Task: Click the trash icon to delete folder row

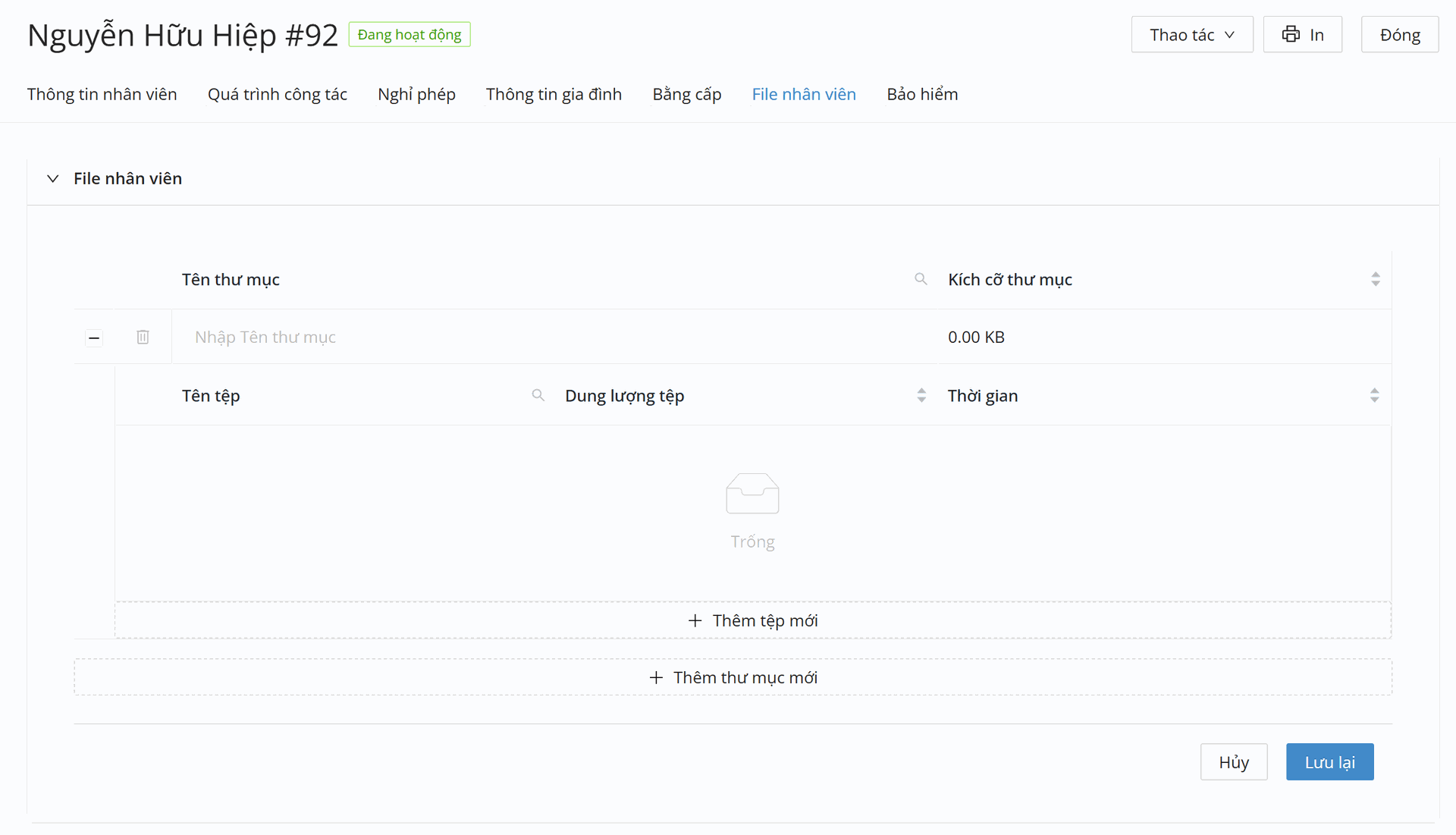Action: coord(143,337)
